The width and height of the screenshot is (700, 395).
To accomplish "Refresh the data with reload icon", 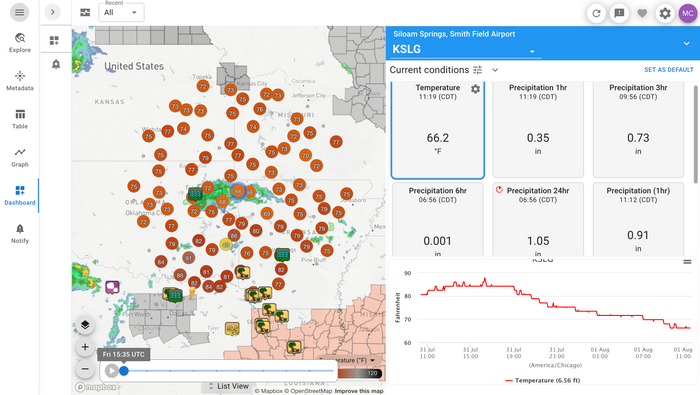I will tap(596, 13).
